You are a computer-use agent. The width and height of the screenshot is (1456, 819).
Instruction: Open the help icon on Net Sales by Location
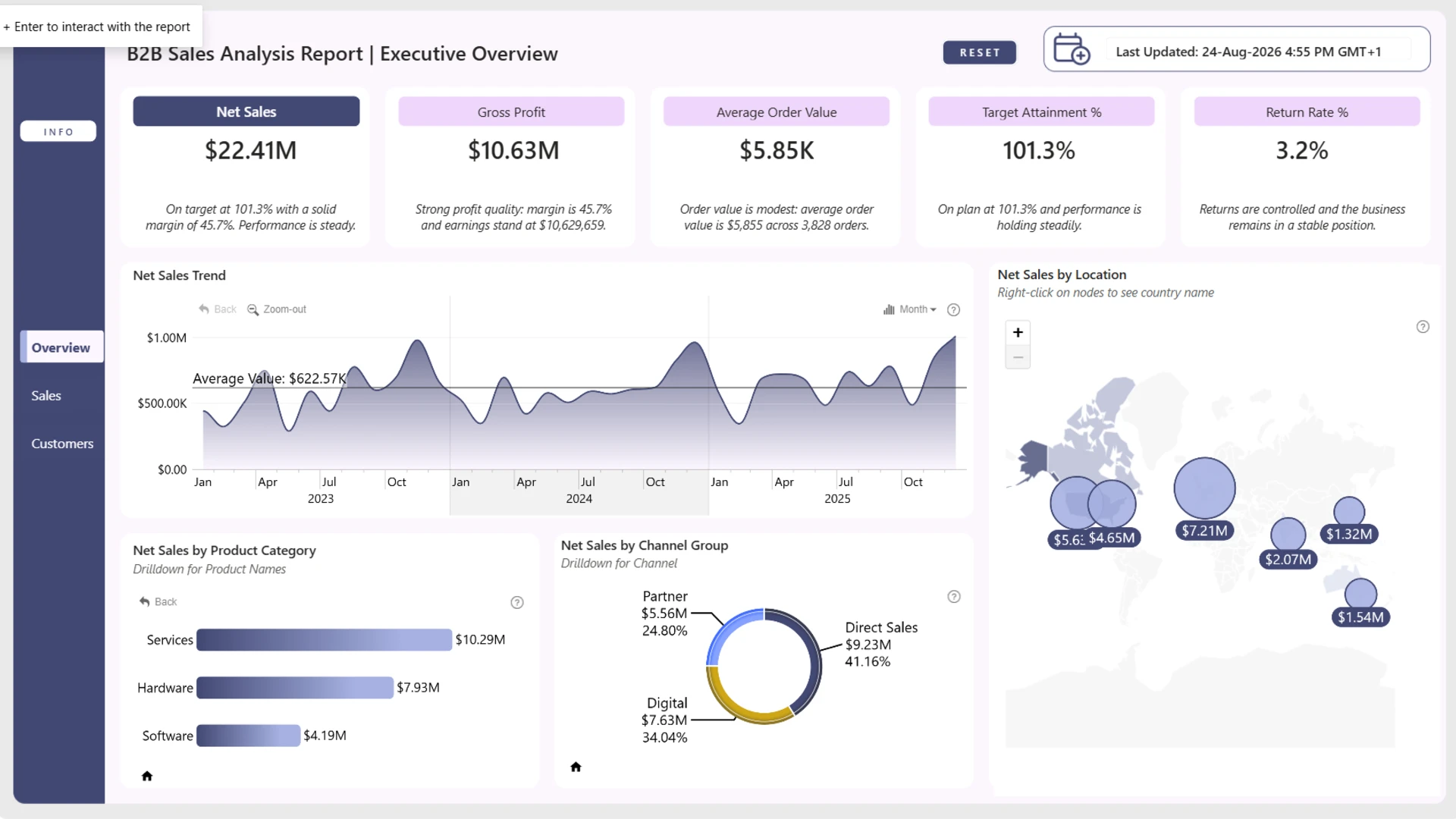1423,327
